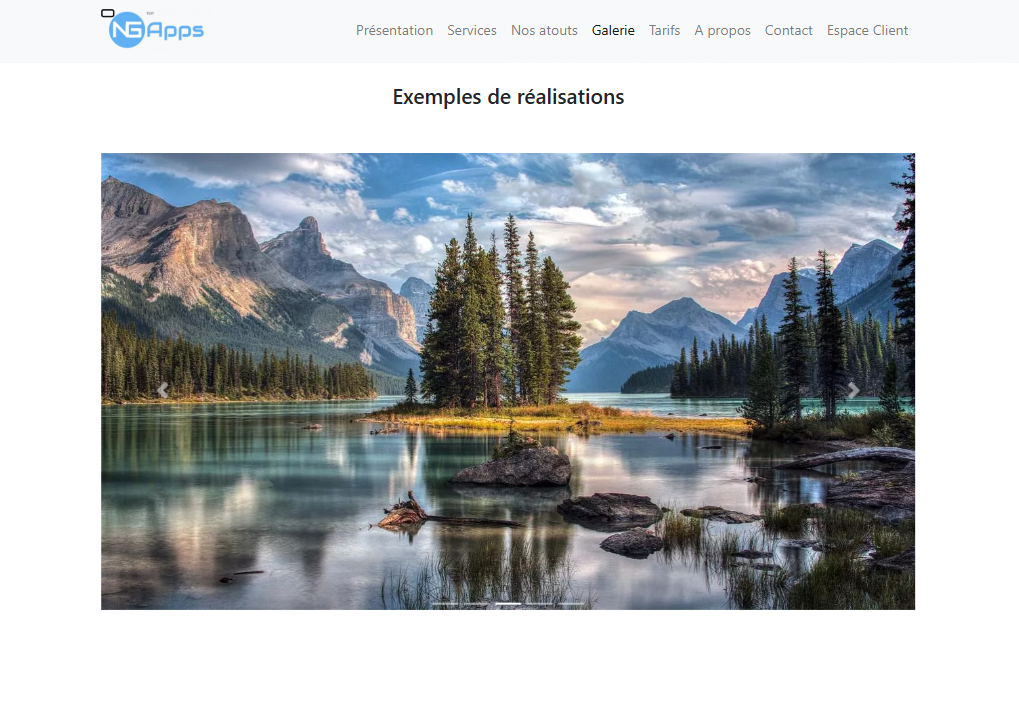
Task: Select fifth carousel slide indicator
Action: tap(570, 604)
